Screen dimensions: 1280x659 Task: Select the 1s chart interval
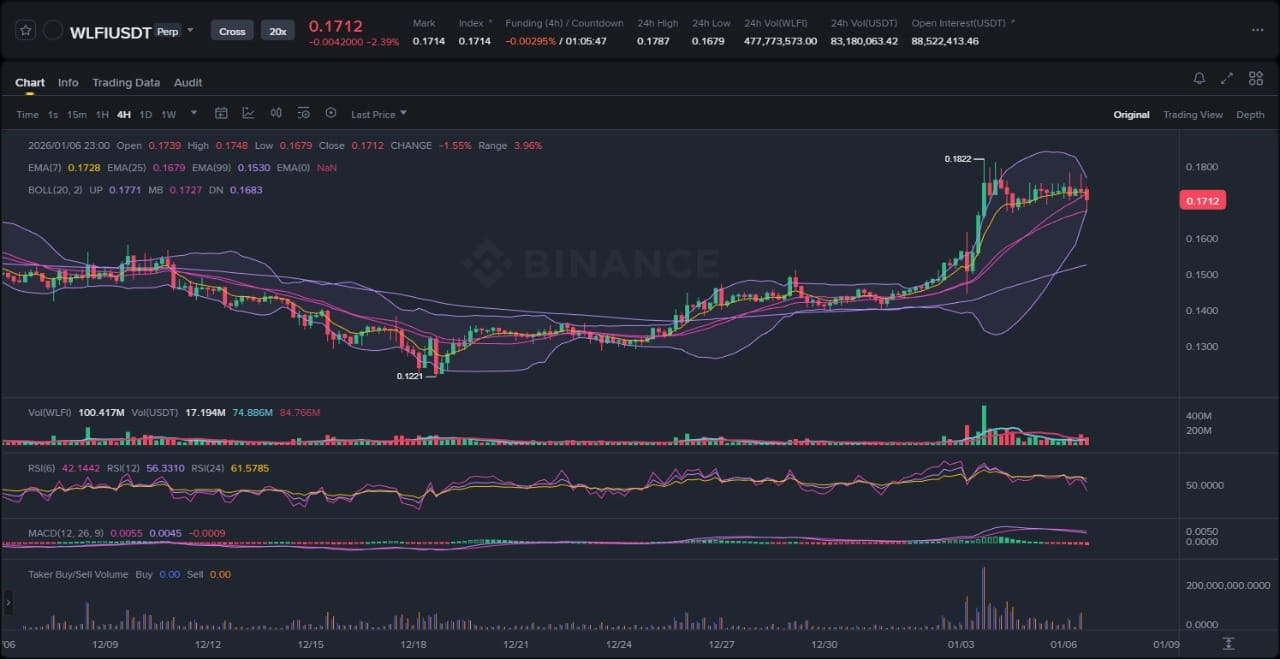click(53, 115)
